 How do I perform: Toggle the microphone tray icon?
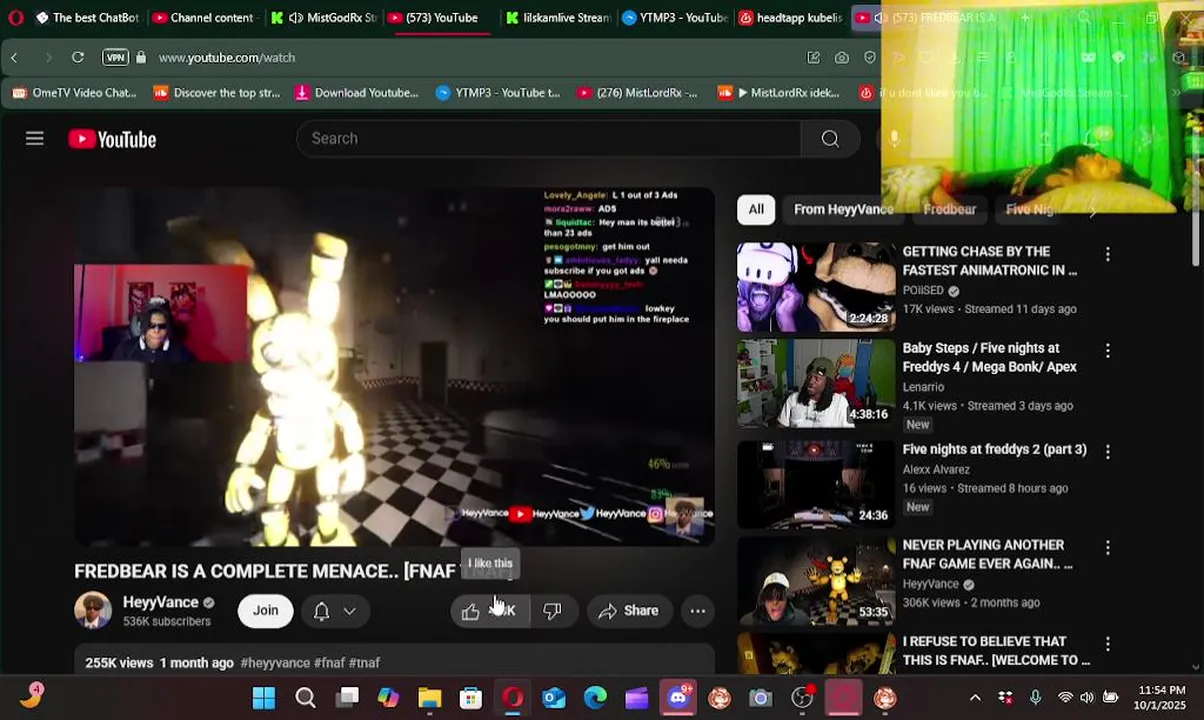click(x=1035, y=698)
